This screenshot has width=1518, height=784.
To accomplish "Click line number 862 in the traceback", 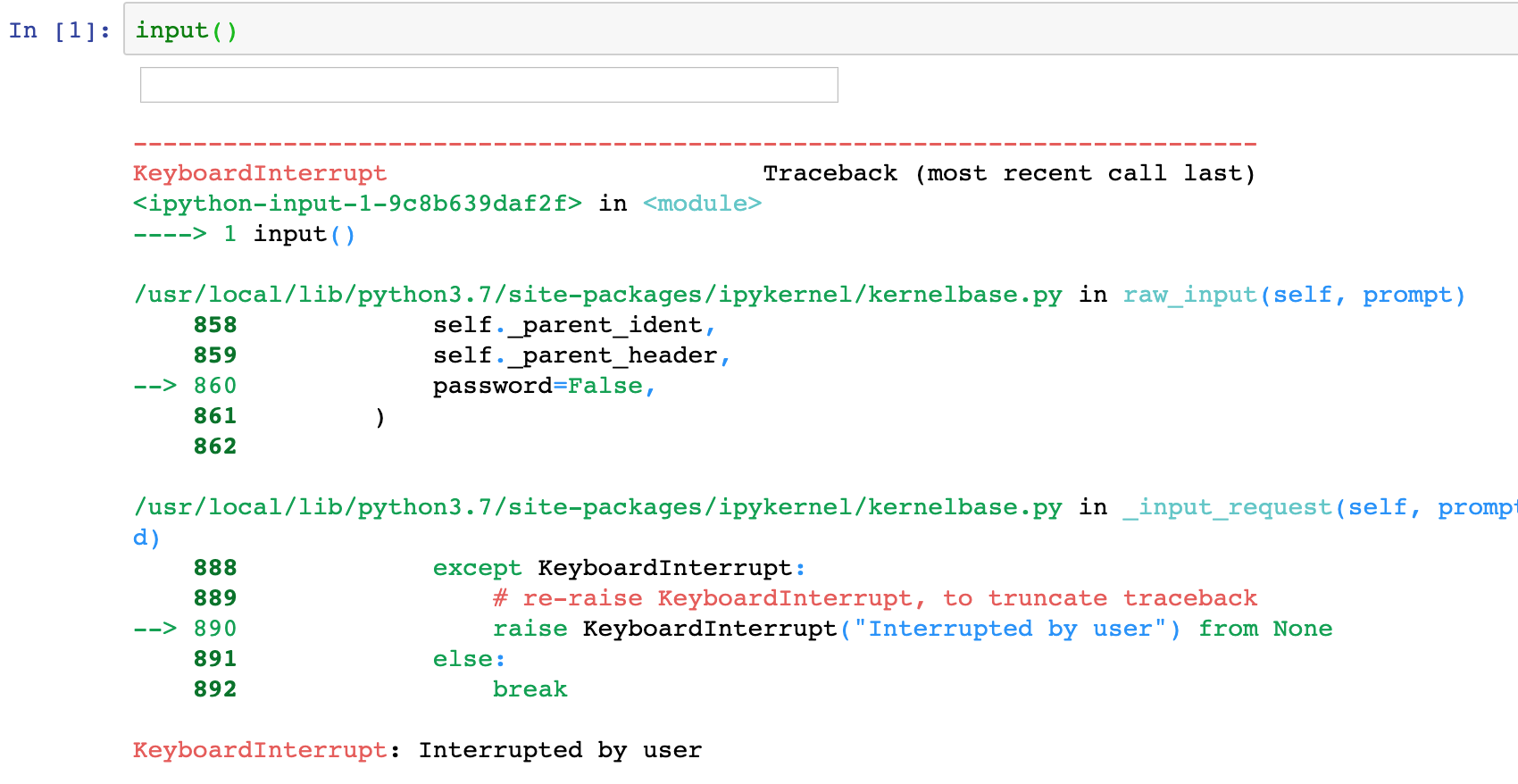I will (215, 446).
